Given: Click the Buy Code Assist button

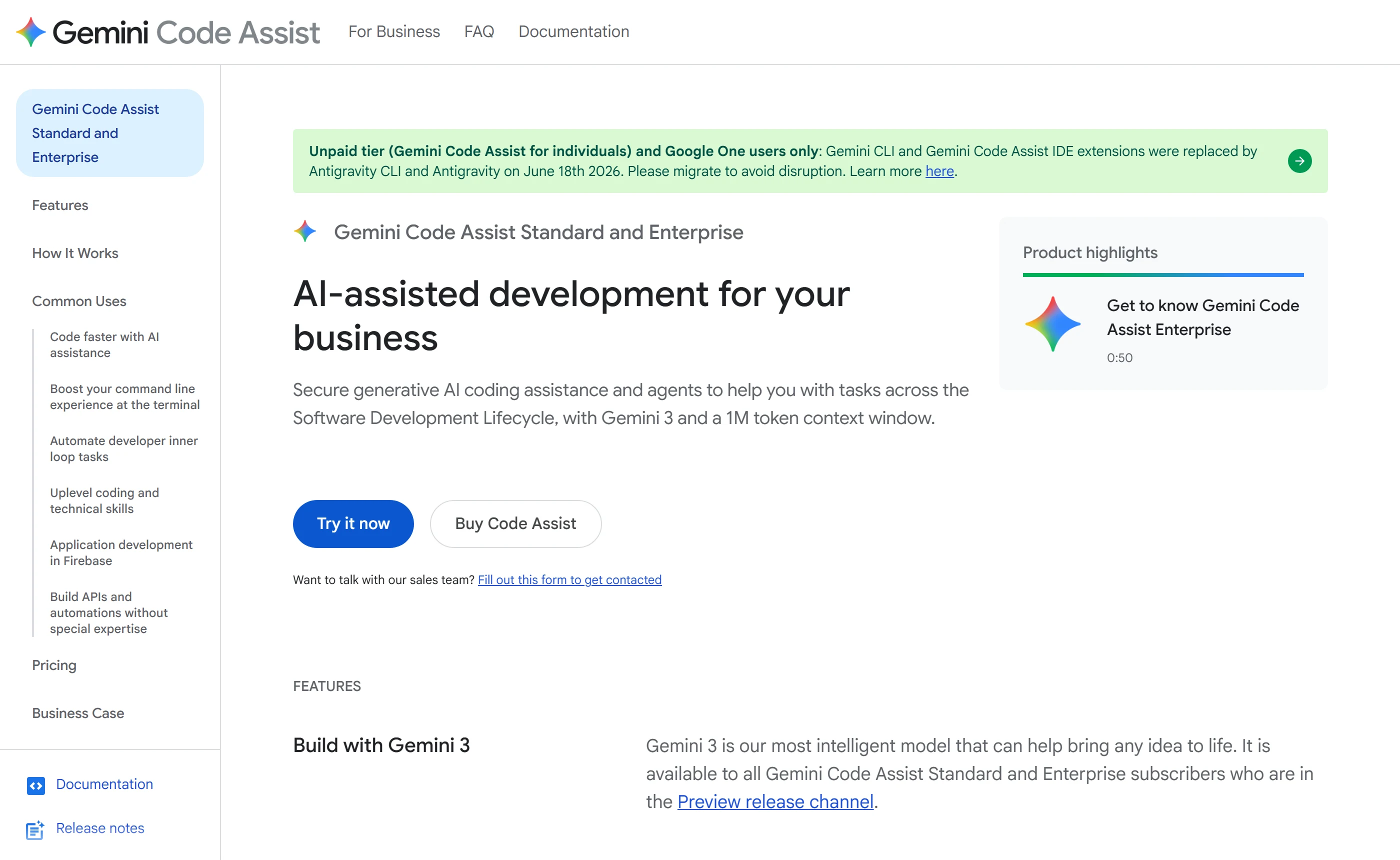Looking at the screenshot, I should 515,524.
